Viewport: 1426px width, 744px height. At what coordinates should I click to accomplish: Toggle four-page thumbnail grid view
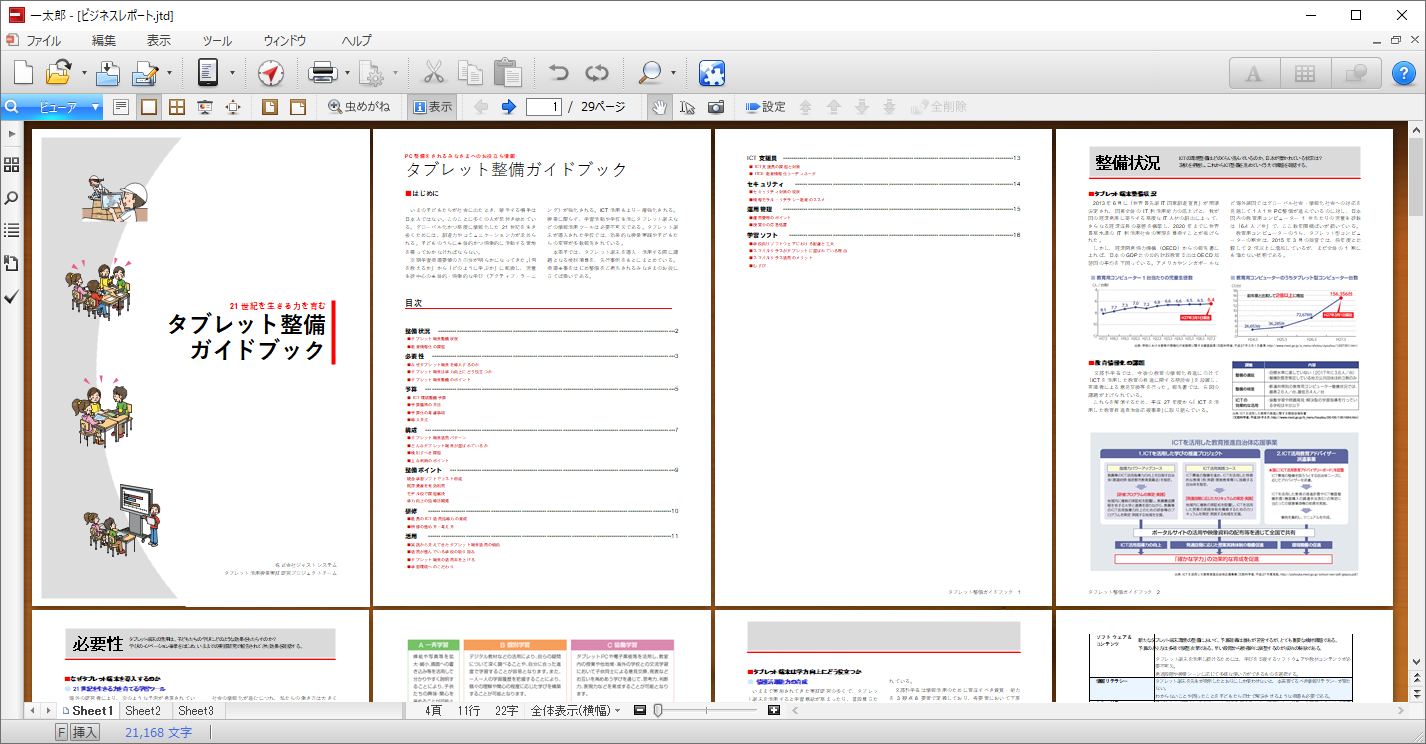pos(176,107)
